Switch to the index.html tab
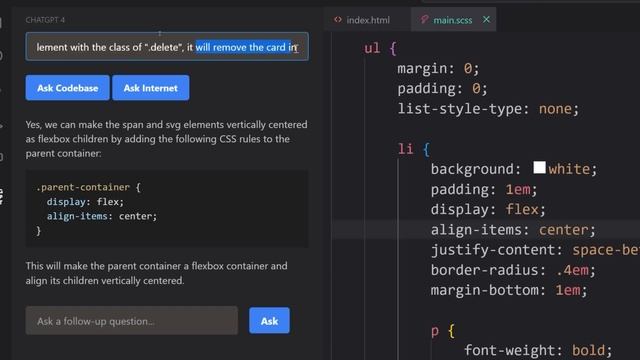Image resolution: width=640 pixels, height=360 pixels. [367, 20]
